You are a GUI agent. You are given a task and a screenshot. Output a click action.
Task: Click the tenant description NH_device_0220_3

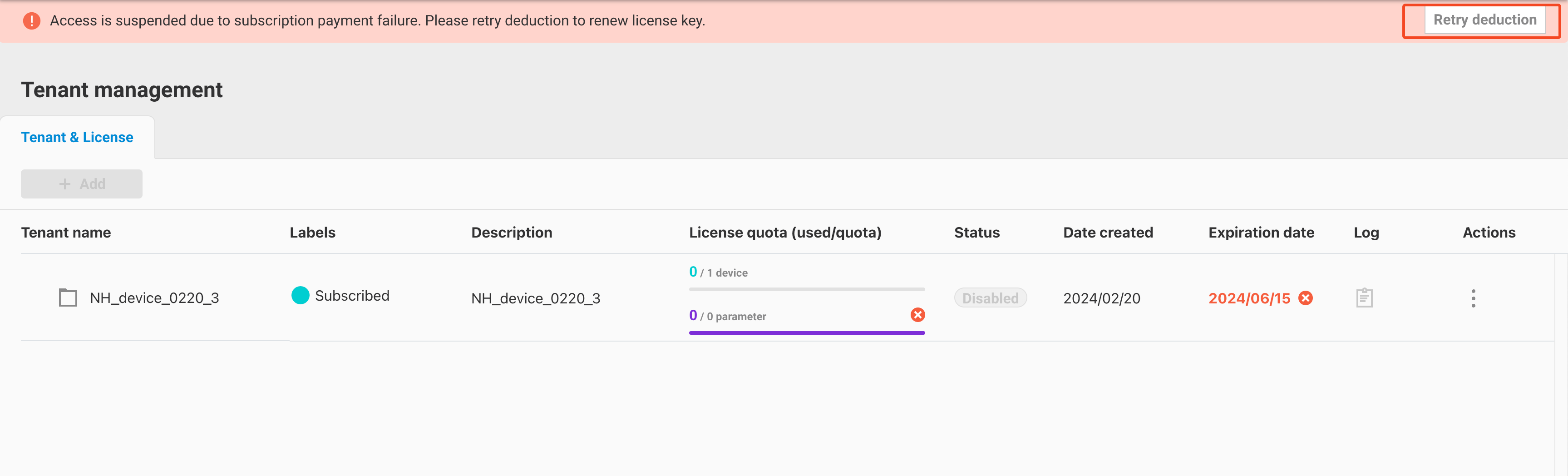tap(536, 297)
